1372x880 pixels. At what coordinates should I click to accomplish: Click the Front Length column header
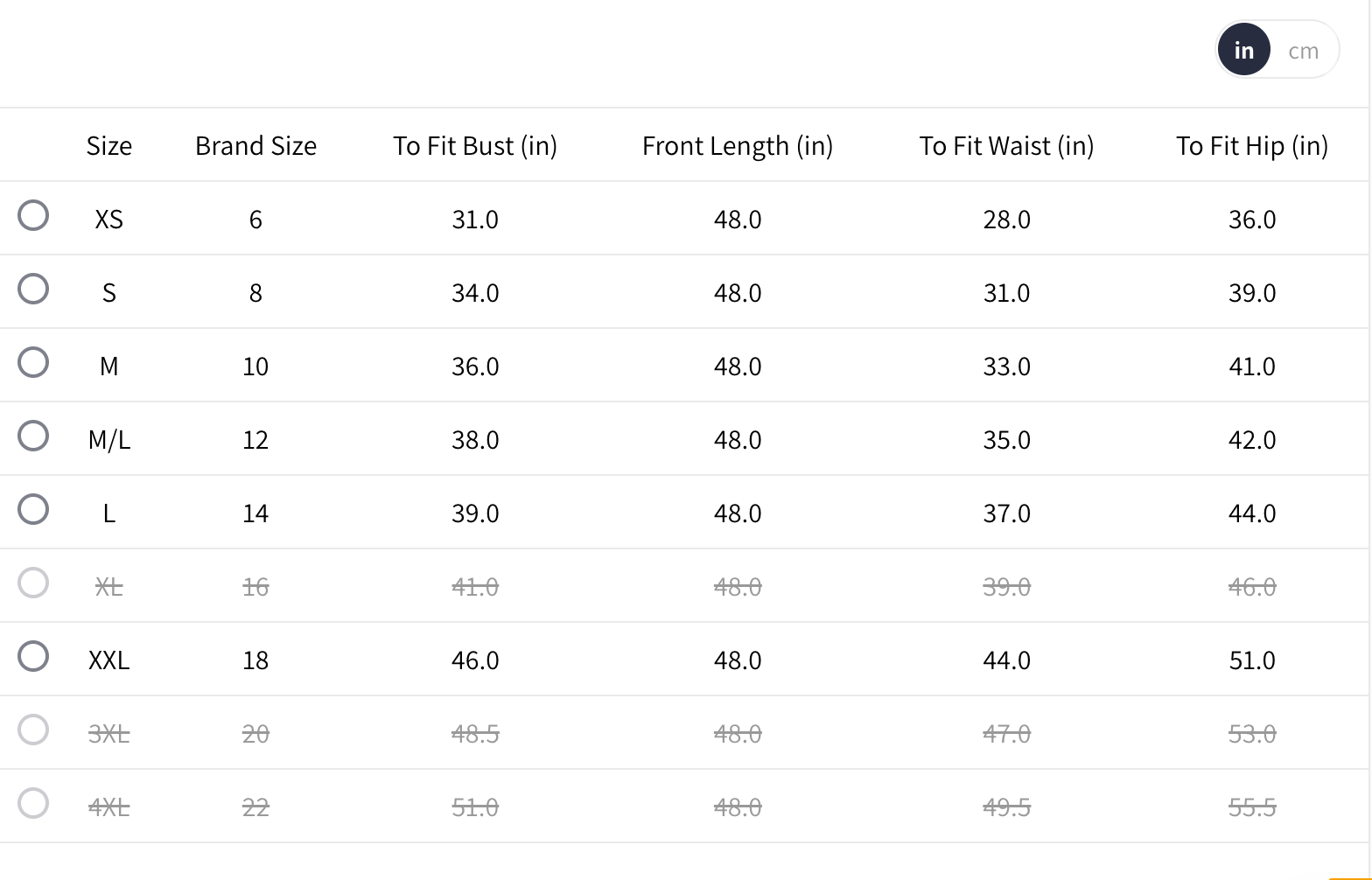(738, 145)
